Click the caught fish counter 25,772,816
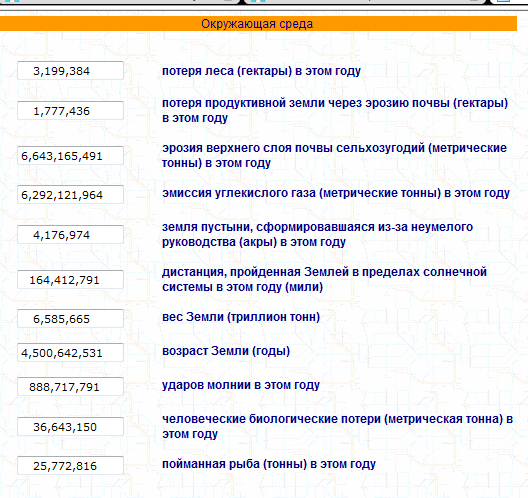Viewport: 528px width, 498px height. [x=70, y=466]
